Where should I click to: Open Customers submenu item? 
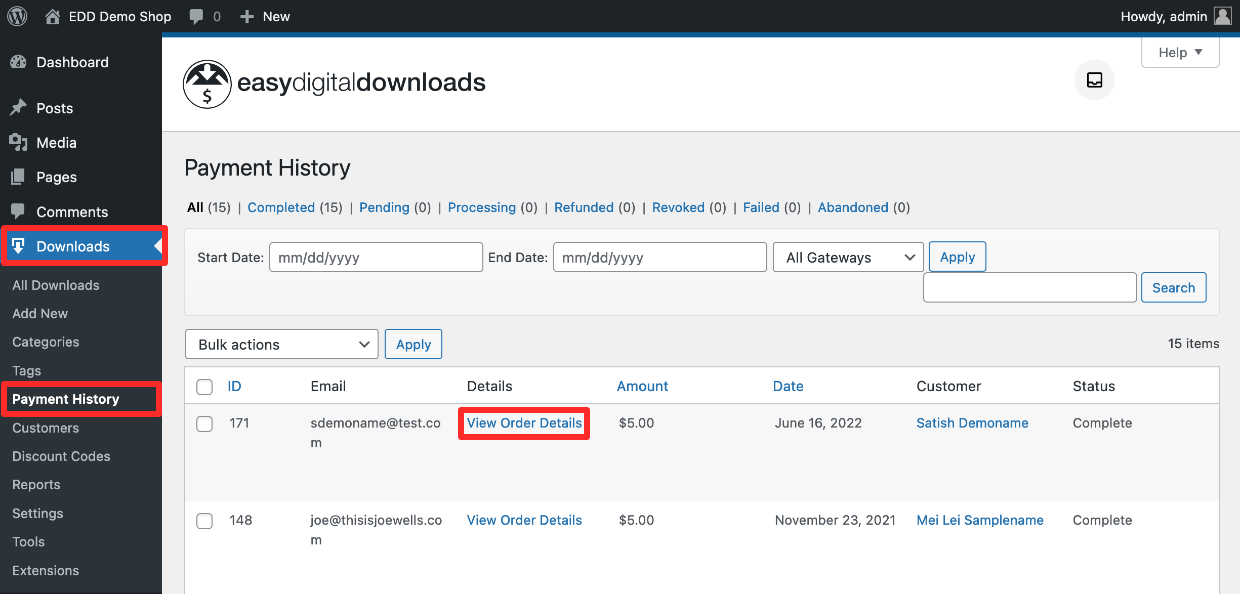click(x=45, y=428)
